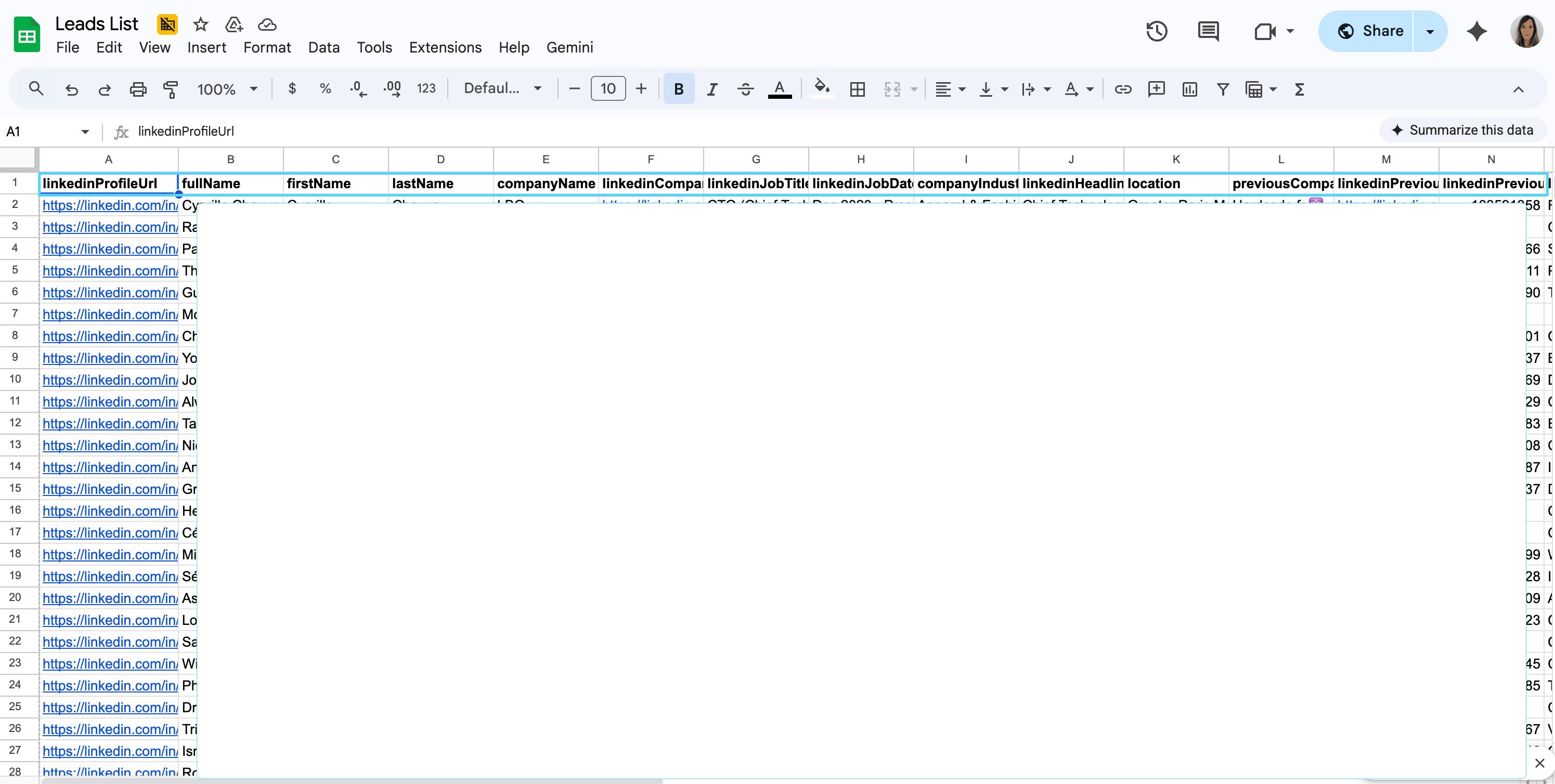Open the Gemini sparkle icon
The image size is (1555, 784).
pyautogui.click(x=1477, y=31)
